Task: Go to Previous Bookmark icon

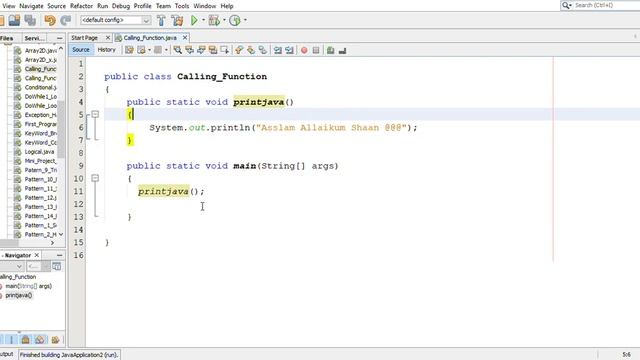Action: 239,50
